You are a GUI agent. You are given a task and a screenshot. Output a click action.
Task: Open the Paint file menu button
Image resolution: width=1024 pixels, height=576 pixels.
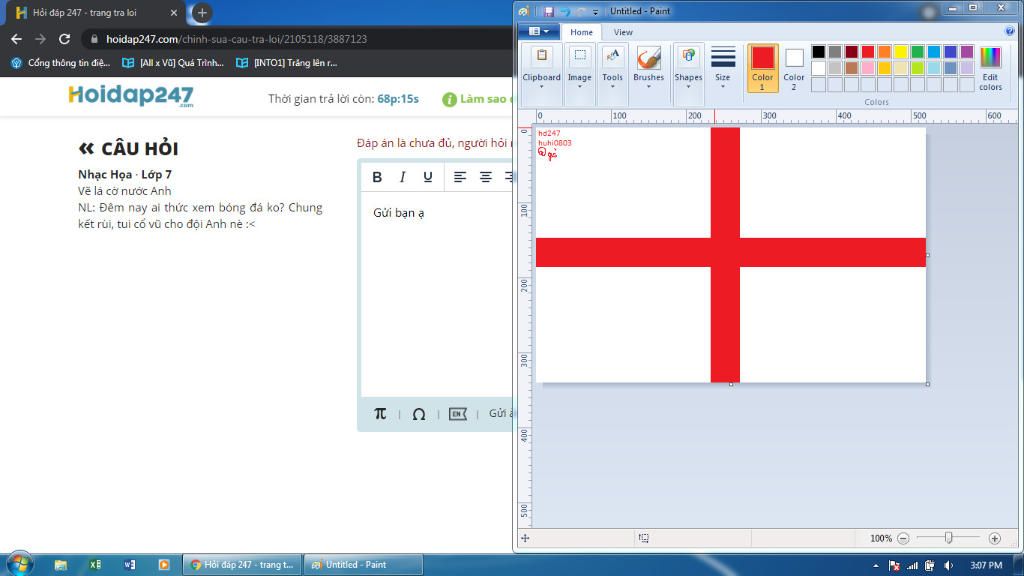click(538, 31)
